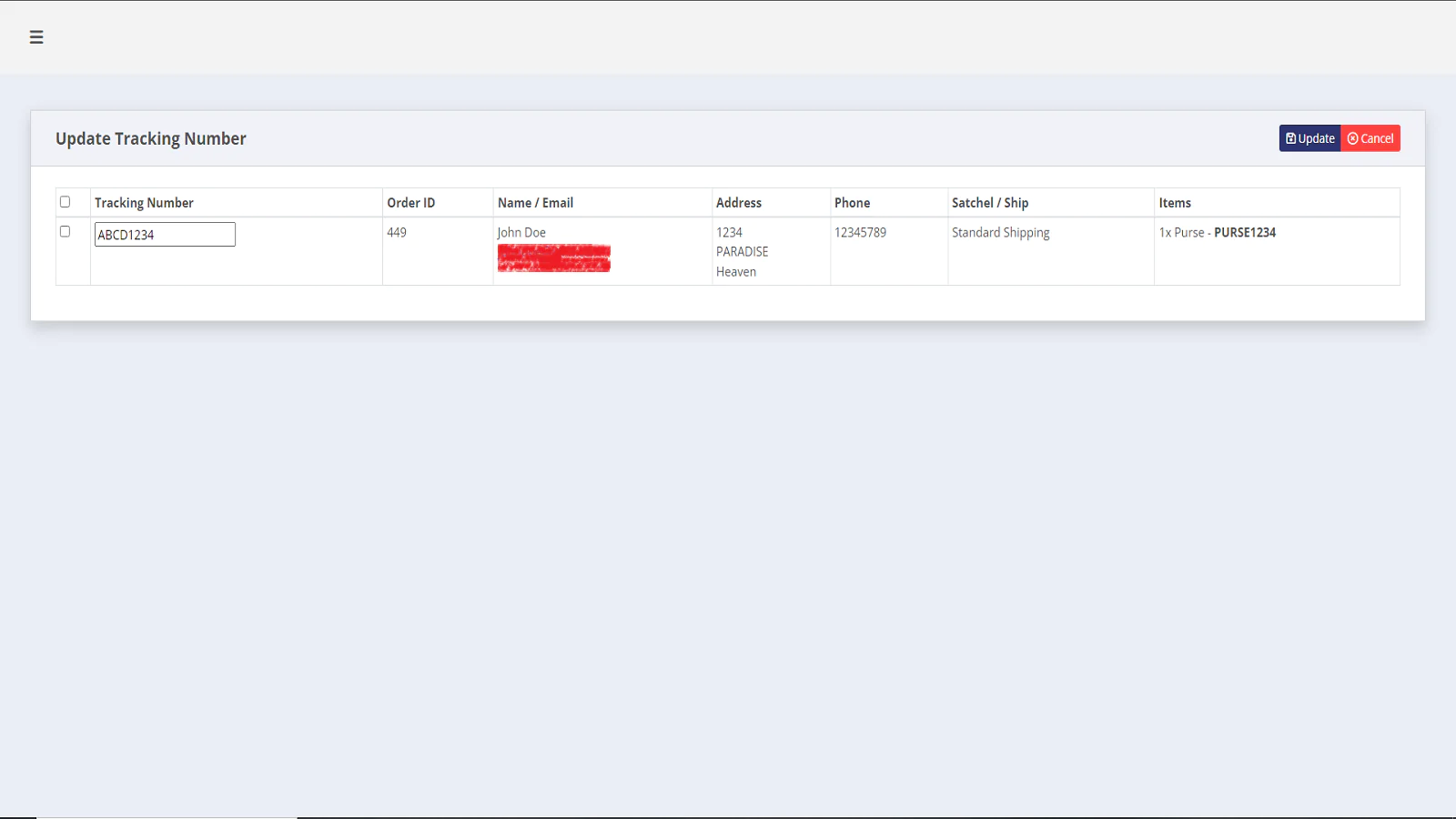Check the checkbox for order 449 row

click(65, 231)
